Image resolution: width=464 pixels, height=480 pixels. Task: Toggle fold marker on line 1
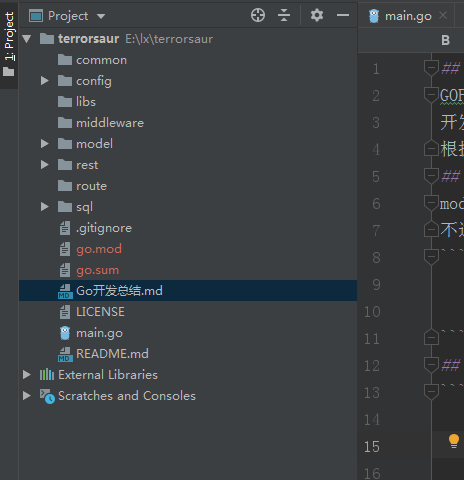(x=431, y=68)
